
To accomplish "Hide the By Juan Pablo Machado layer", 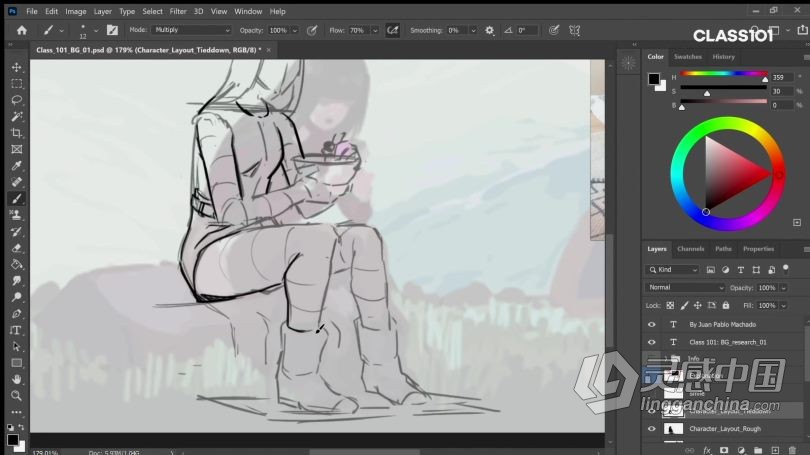I will (x=651, y=324).
